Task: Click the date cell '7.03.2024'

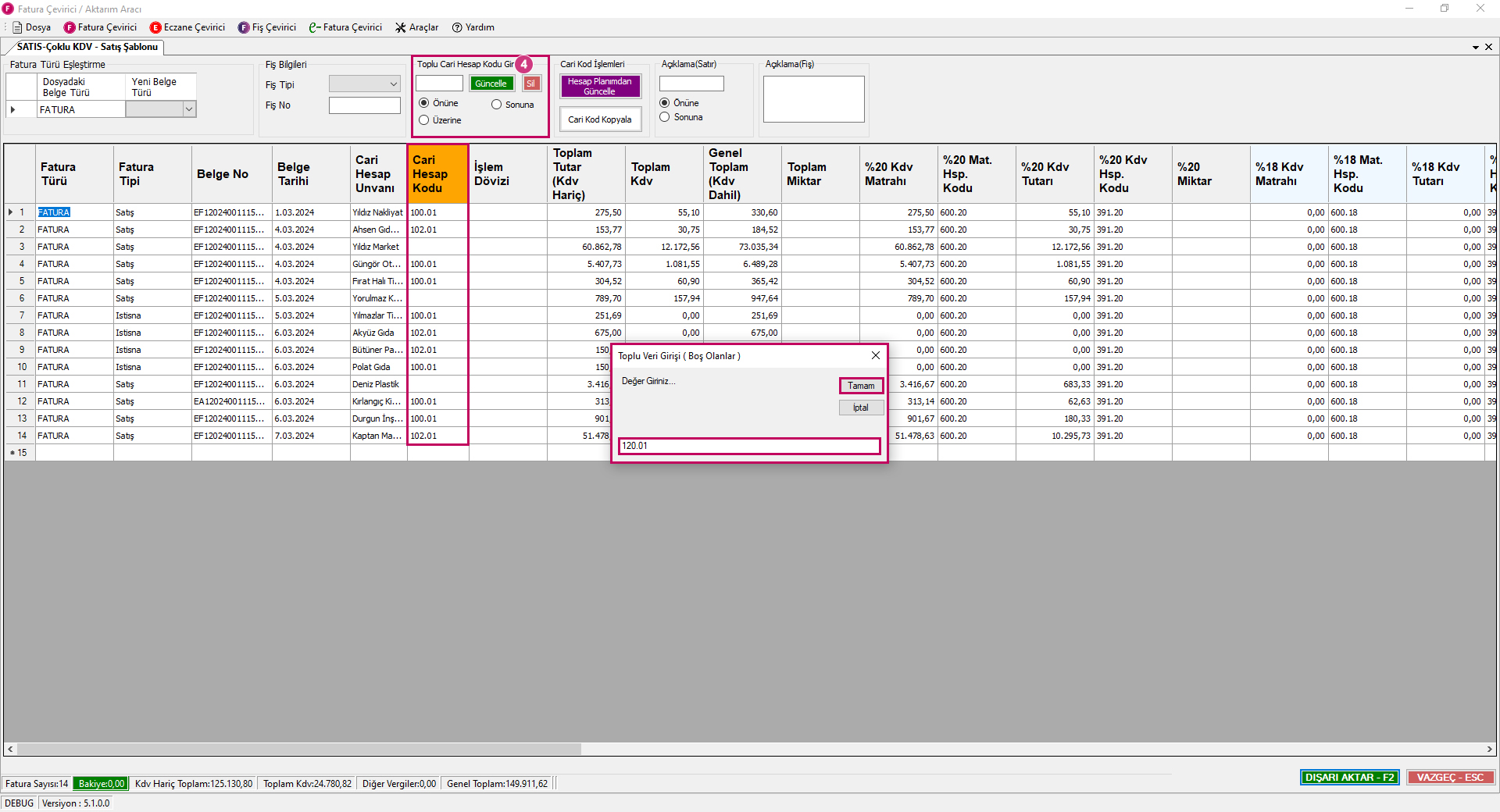Action: click(x=310, y=436)
